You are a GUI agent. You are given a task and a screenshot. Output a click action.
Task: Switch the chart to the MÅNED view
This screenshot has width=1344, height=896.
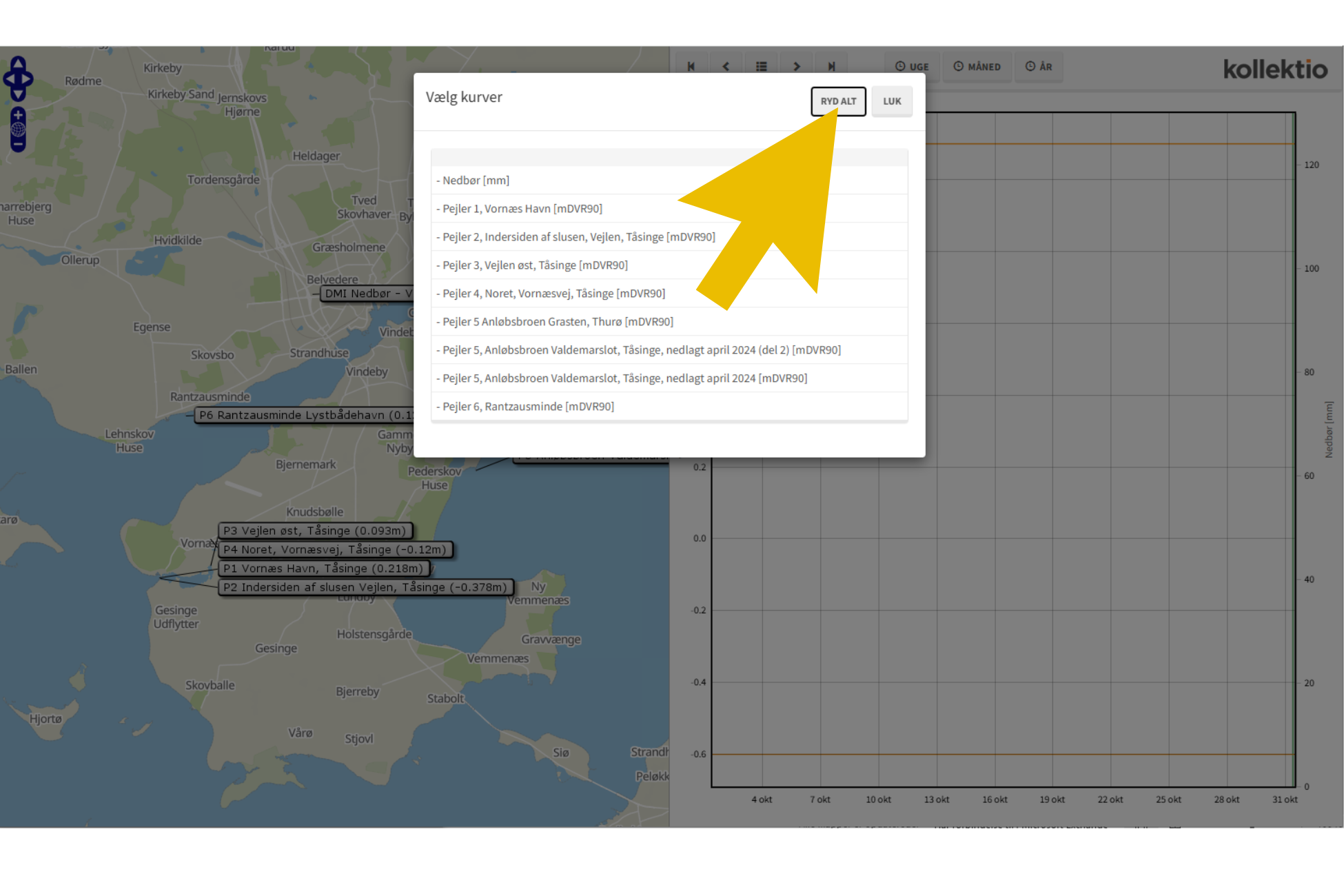tap(977, 67)
